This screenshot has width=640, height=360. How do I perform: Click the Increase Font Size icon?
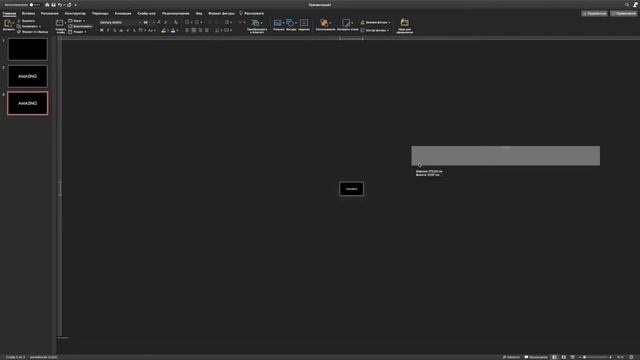[x=159, y=22]
